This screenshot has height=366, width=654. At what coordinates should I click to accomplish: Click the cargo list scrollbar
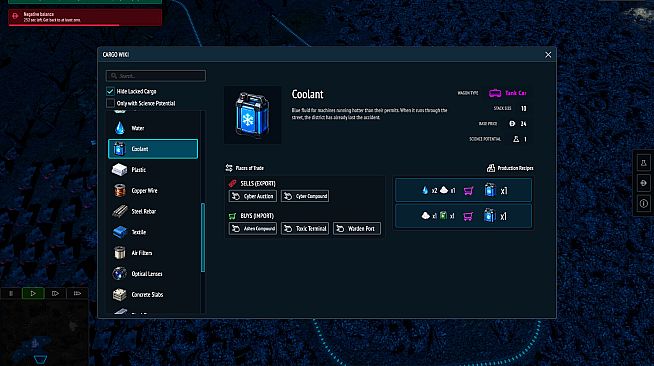click(203, 237)
